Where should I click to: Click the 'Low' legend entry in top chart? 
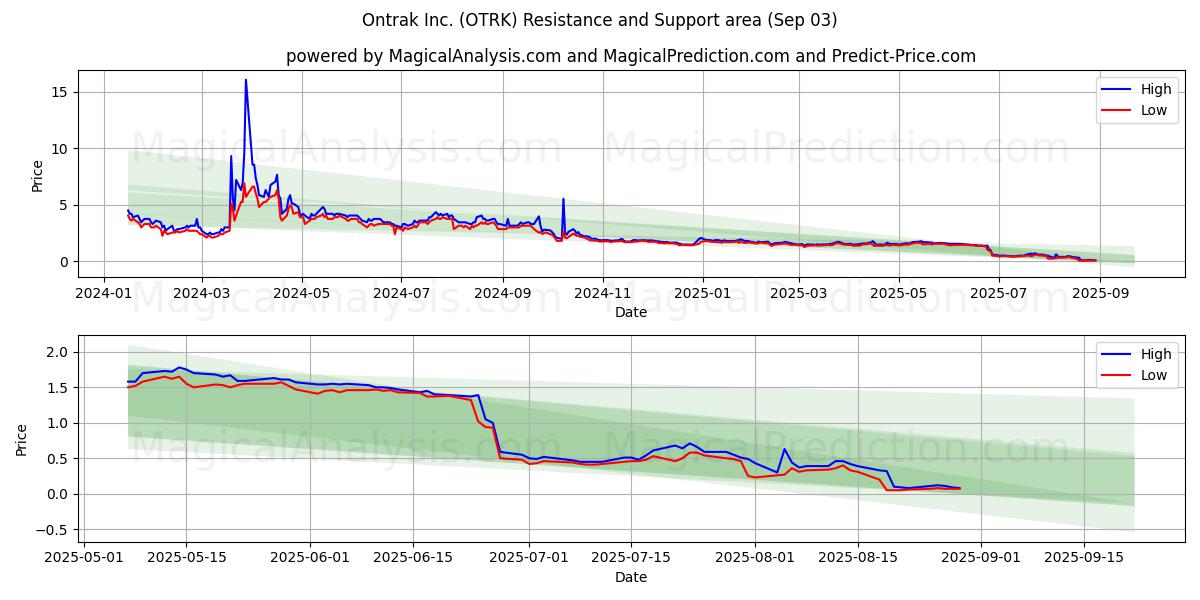[1154, 110]
